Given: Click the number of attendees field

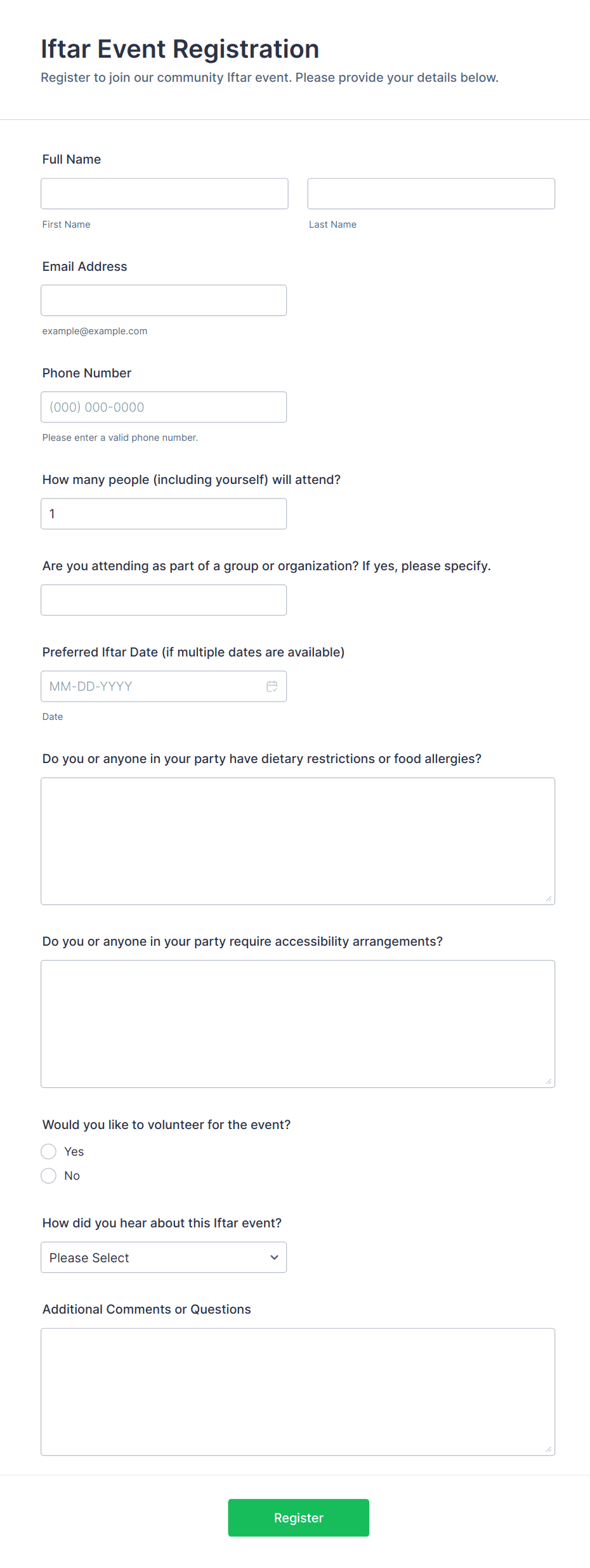Looking at the screenshot, I should point(163,514).
